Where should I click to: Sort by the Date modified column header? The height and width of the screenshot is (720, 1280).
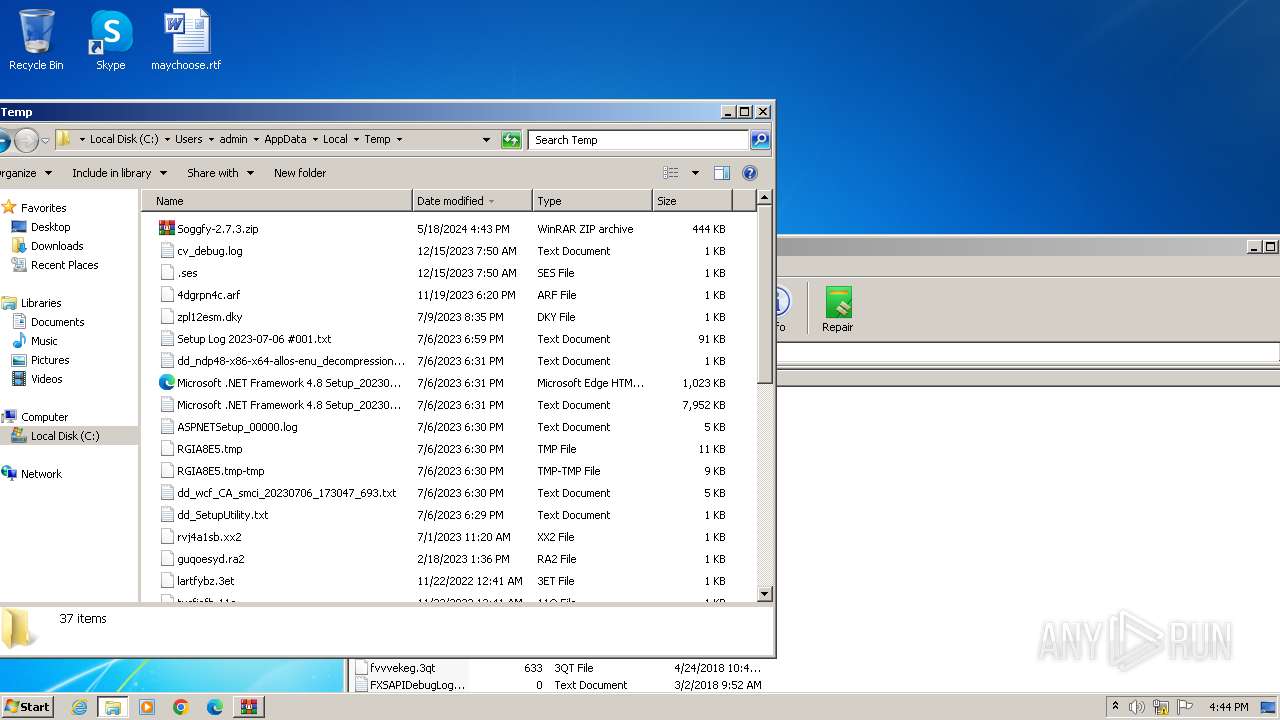[472, 201]
